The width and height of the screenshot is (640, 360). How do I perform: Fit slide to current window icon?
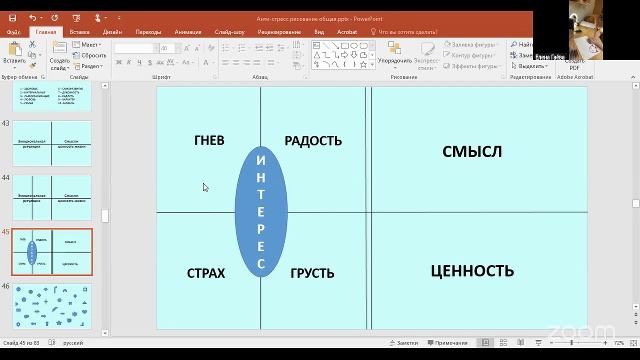633,343
